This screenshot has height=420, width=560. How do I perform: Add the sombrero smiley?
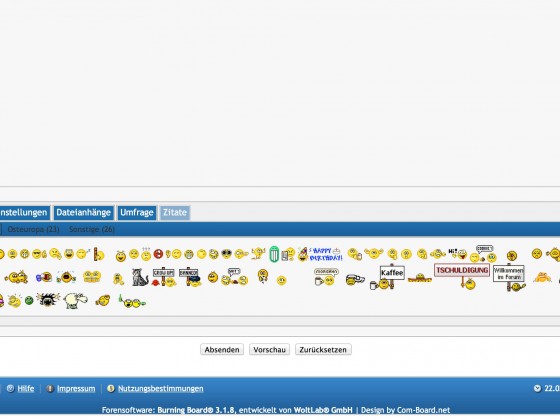click(x=420, y=278)
